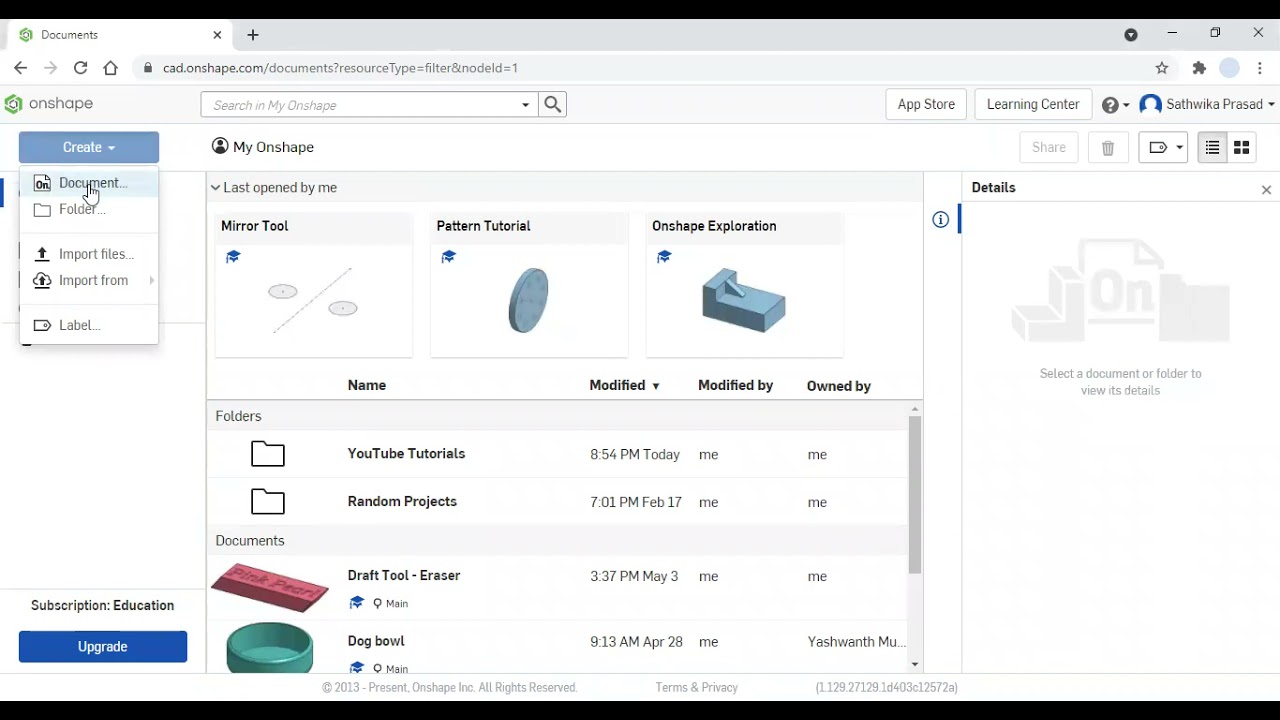
Task: Click the Onshape logo
Action: [x=49, y=104]
